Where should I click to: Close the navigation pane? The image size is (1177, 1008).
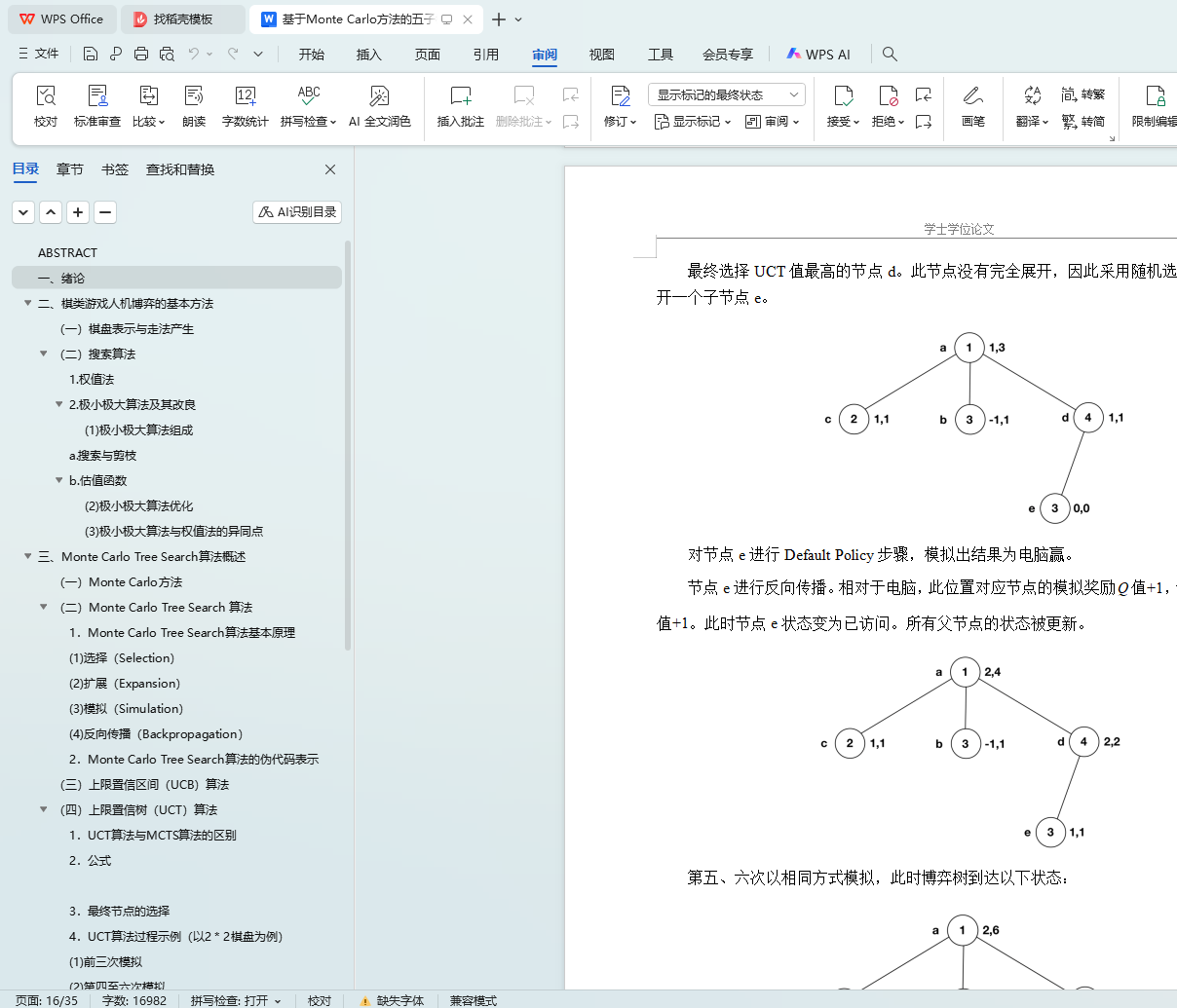coord(330,169)
